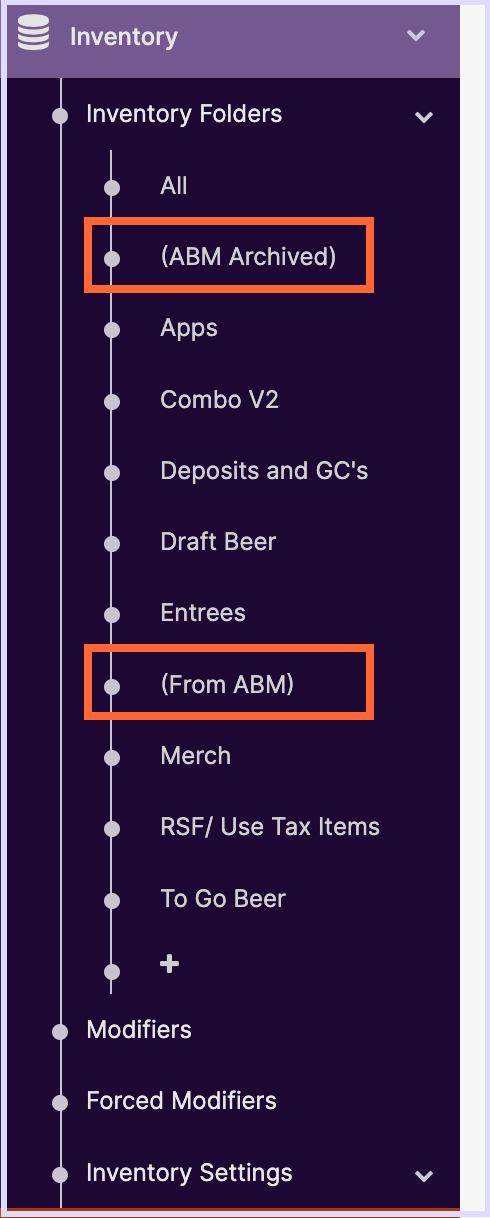The height and width of the screenshot is (1218, 490).
Task: Select the To Go Beer folder
Action: tap(223, 899)
